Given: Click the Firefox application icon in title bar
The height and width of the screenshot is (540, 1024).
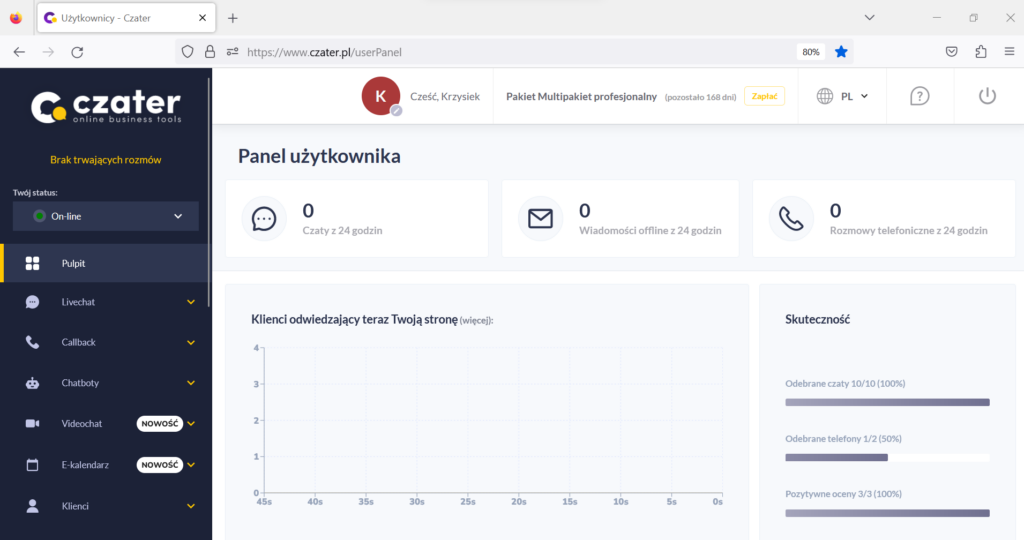Looking at the screenshot, I should coord(16,18).
